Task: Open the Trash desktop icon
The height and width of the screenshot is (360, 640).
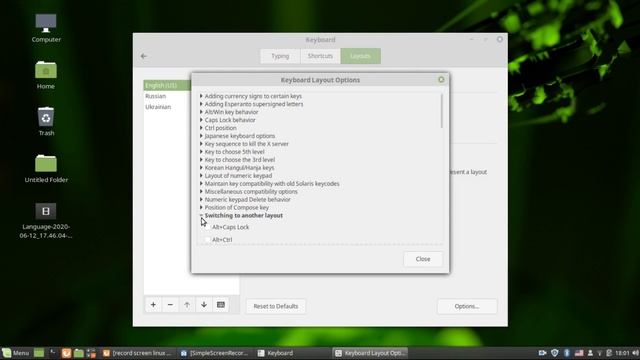Action: (x=46, y=121)
